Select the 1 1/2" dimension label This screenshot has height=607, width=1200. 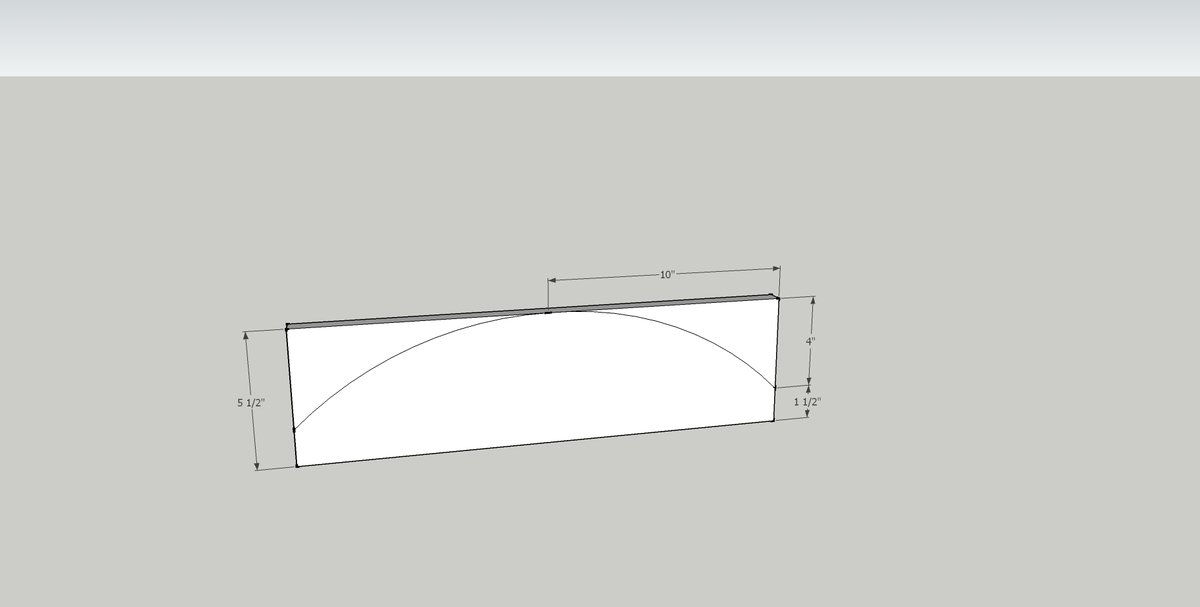[806, 401]
